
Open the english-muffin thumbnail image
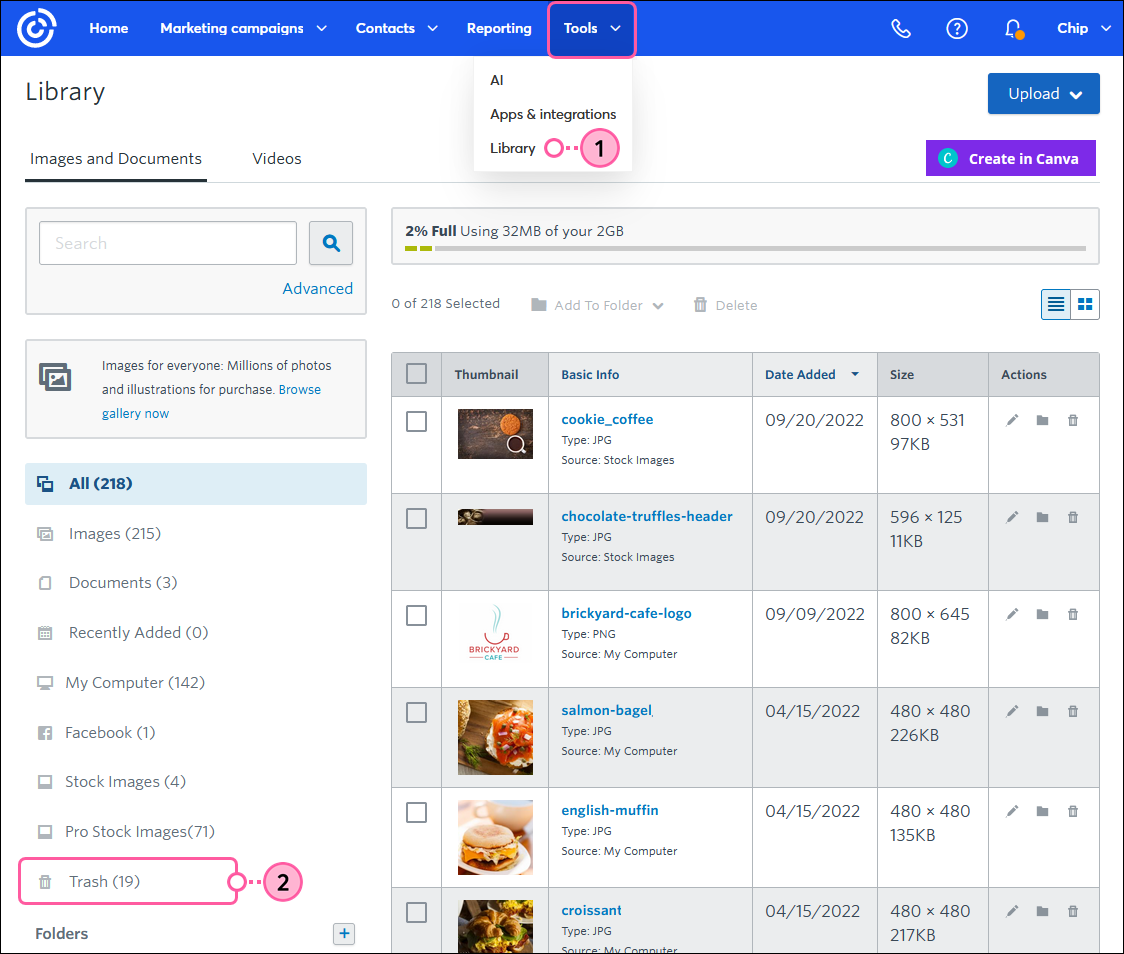[495, 837]
